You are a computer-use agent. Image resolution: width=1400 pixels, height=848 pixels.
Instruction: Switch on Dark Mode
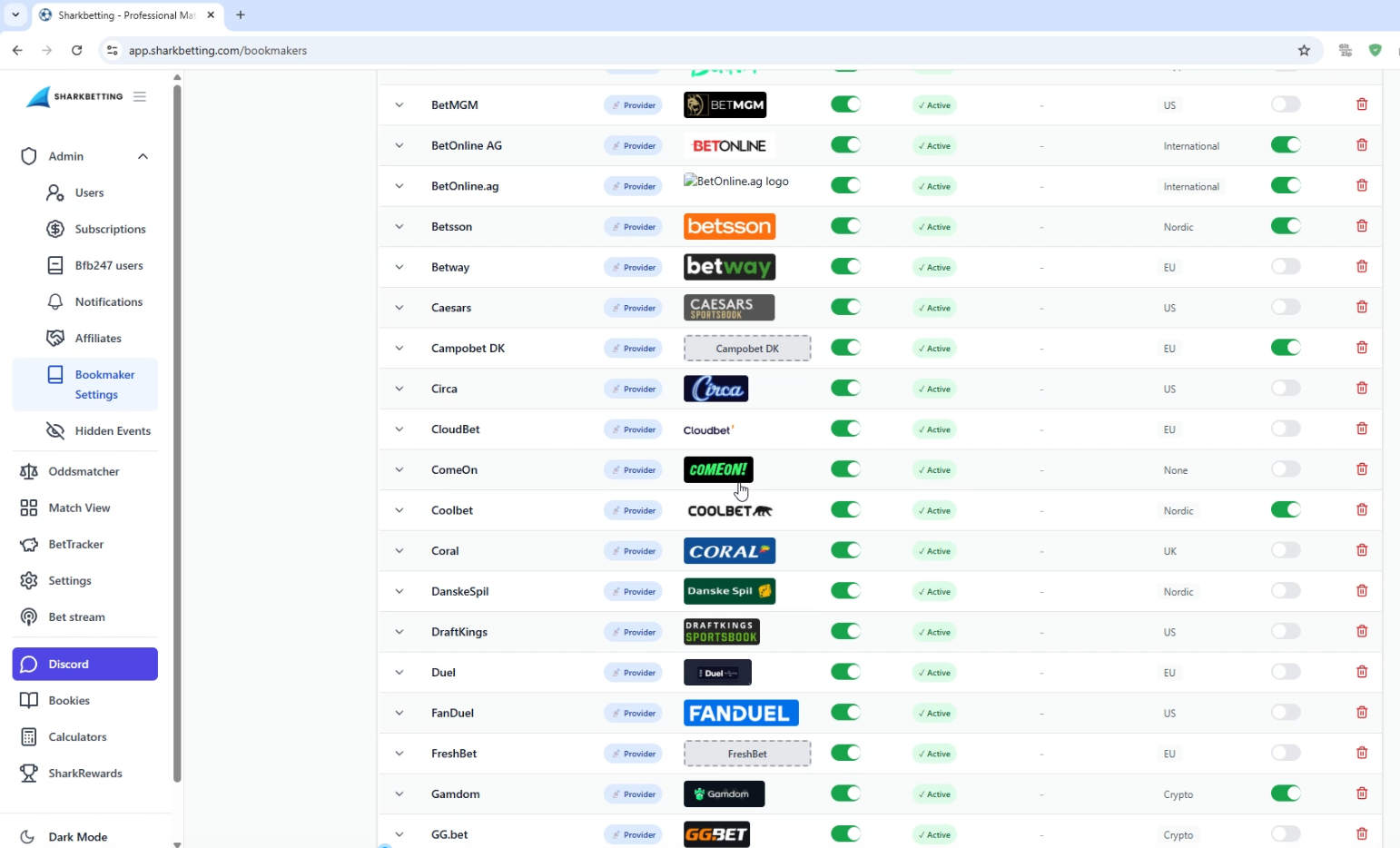tap(78, 836)
